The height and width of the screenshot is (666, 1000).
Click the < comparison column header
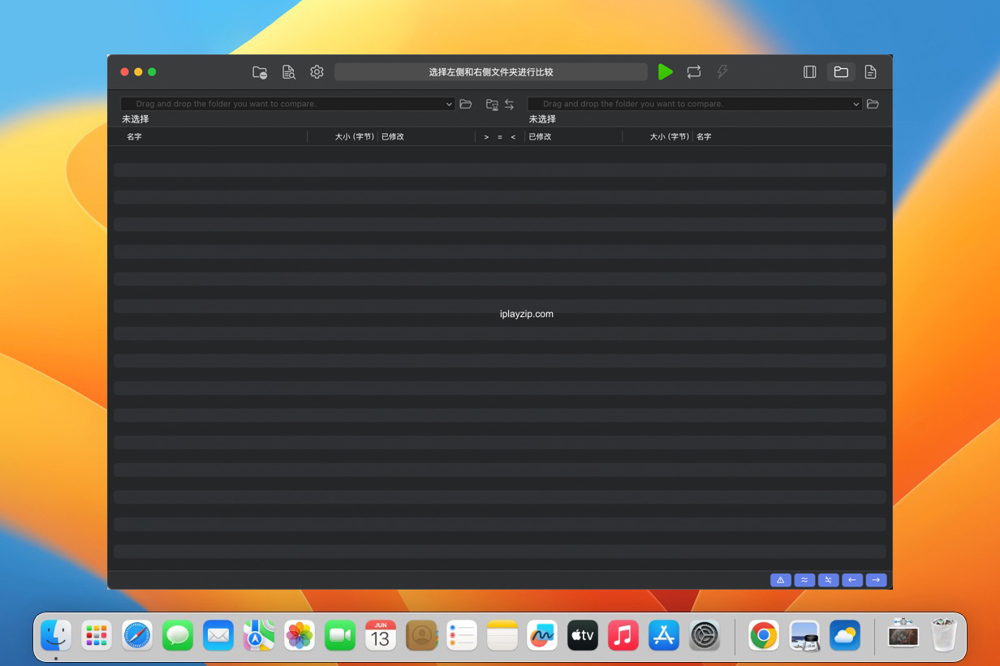pos(513,137)
